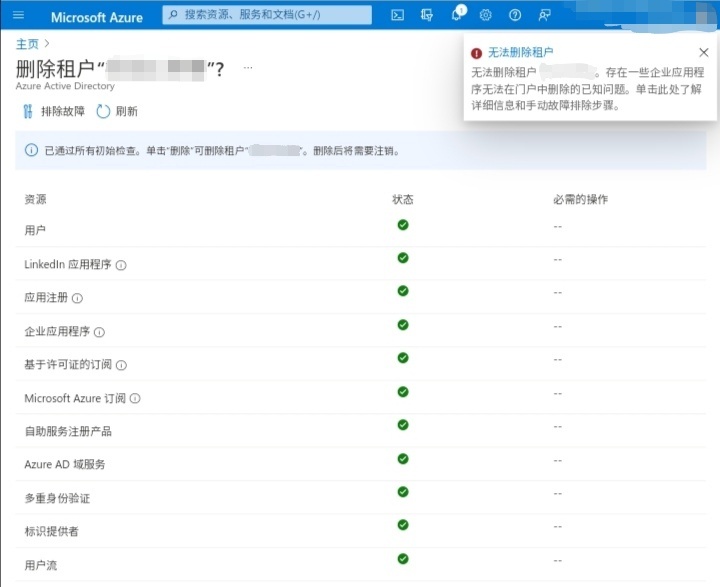Viewport: 720px width, 587px height.
Task: Open the directories and subscriptions filter icon
Action: tap(427, 15)
